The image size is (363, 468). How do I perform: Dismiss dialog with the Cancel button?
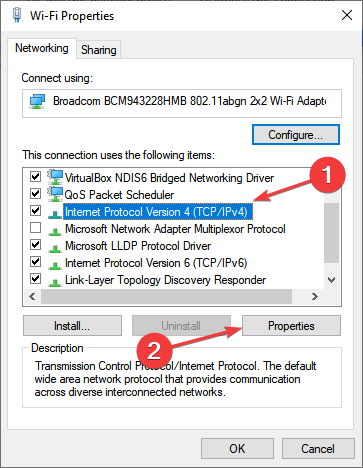[x=318, y=449]
